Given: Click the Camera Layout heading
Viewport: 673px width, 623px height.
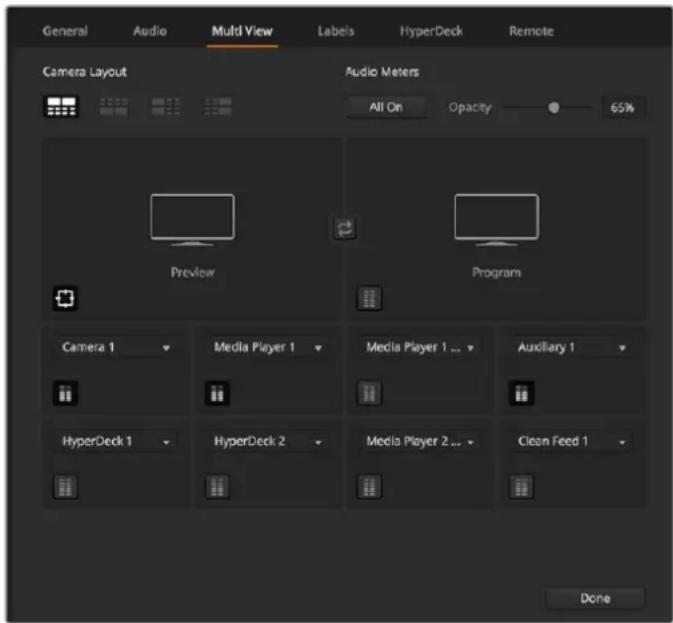Looking at the screenshot, I should [x=85, y=72].
